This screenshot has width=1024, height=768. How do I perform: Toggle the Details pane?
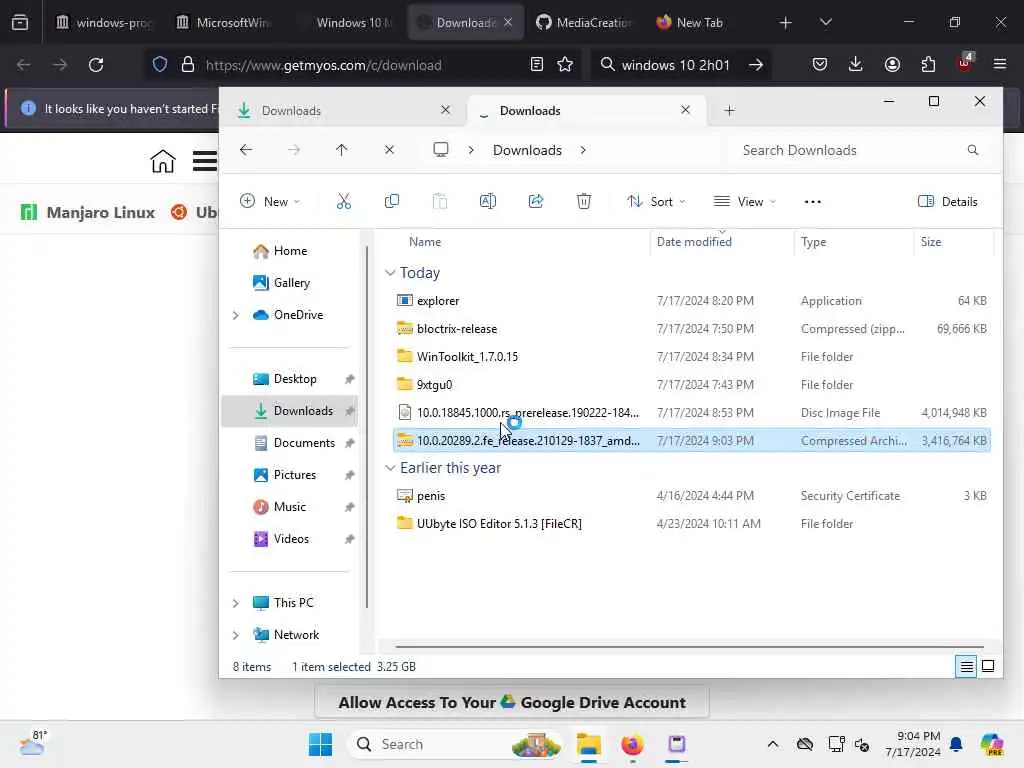coord(948,201)
